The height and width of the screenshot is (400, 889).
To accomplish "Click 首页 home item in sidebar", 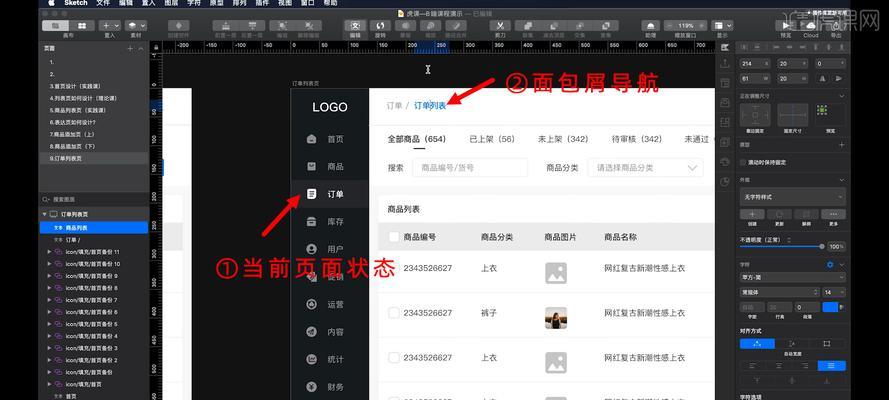I will (x=329, y=139).
